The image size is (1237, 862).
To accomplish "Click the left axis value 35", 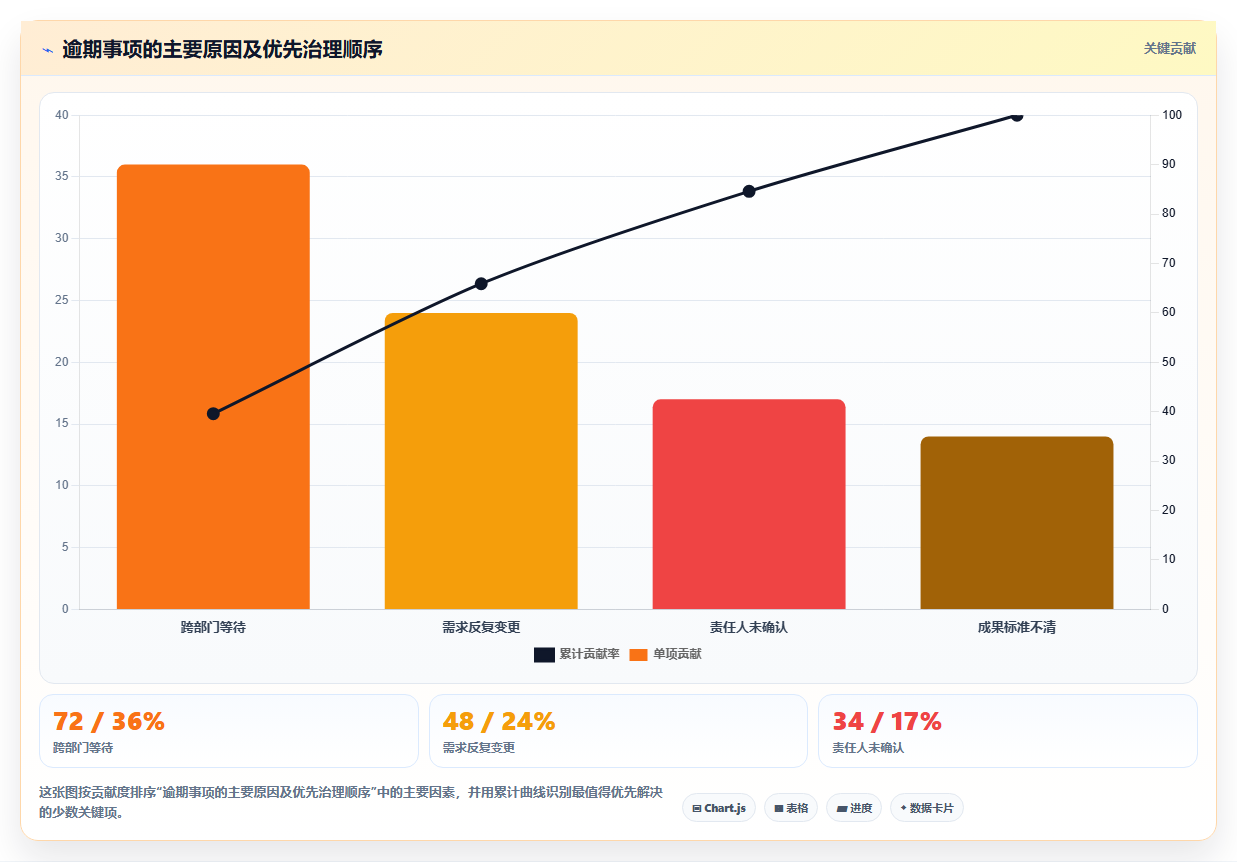I will (62, 177).
